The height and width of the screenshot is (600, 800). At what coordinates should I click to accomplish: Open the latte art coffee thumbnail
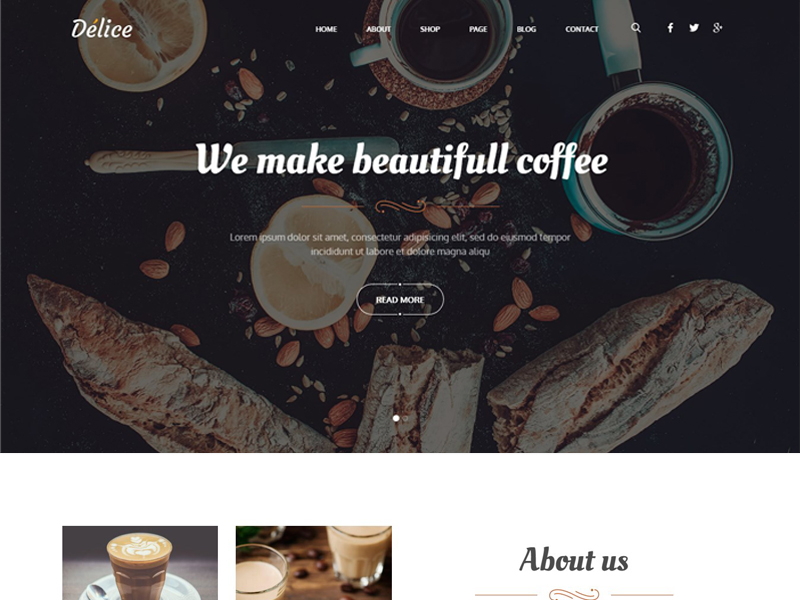pos(140,563)
